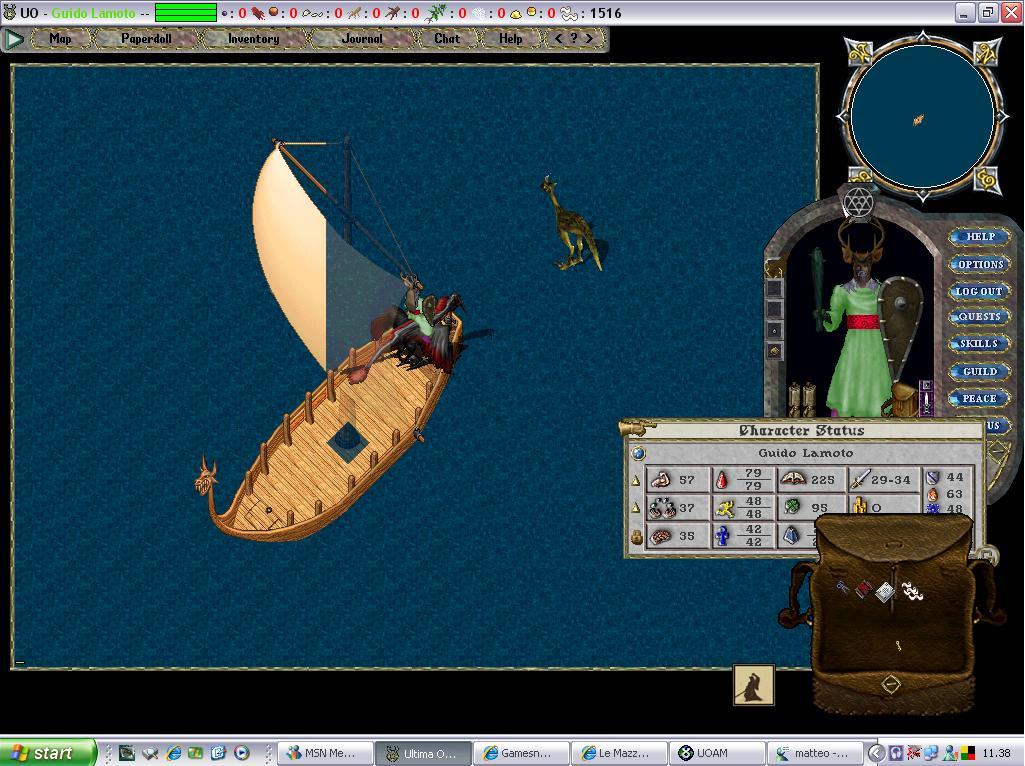The height and width of the screenshot is (766, 1025).
Task: Open the Help menu in the top bar
Action: point(511,39)
